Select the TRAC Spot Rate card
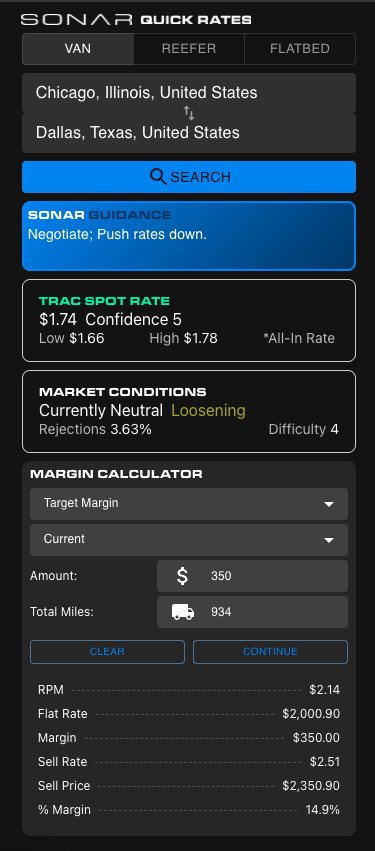The image size is (375, 851). (x=189, y=320)
